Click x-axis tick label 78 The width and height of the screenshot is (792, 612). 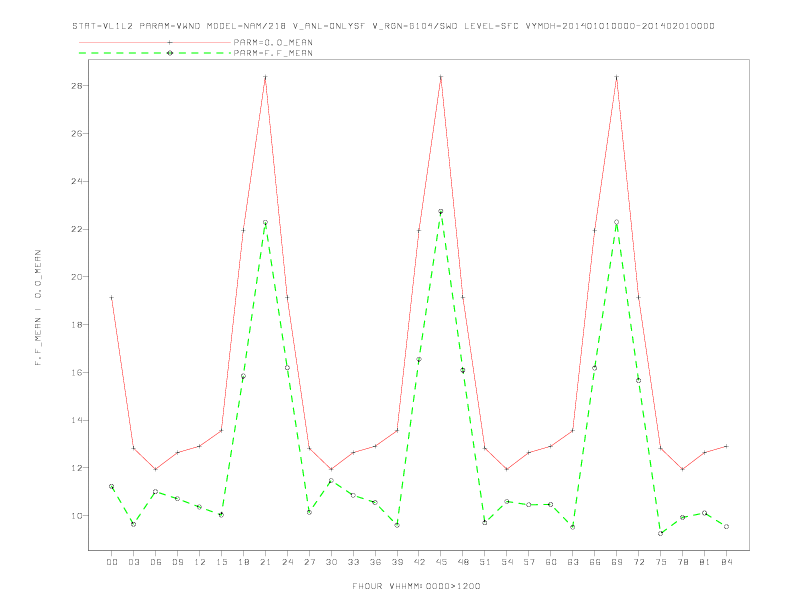pos(682,562)
